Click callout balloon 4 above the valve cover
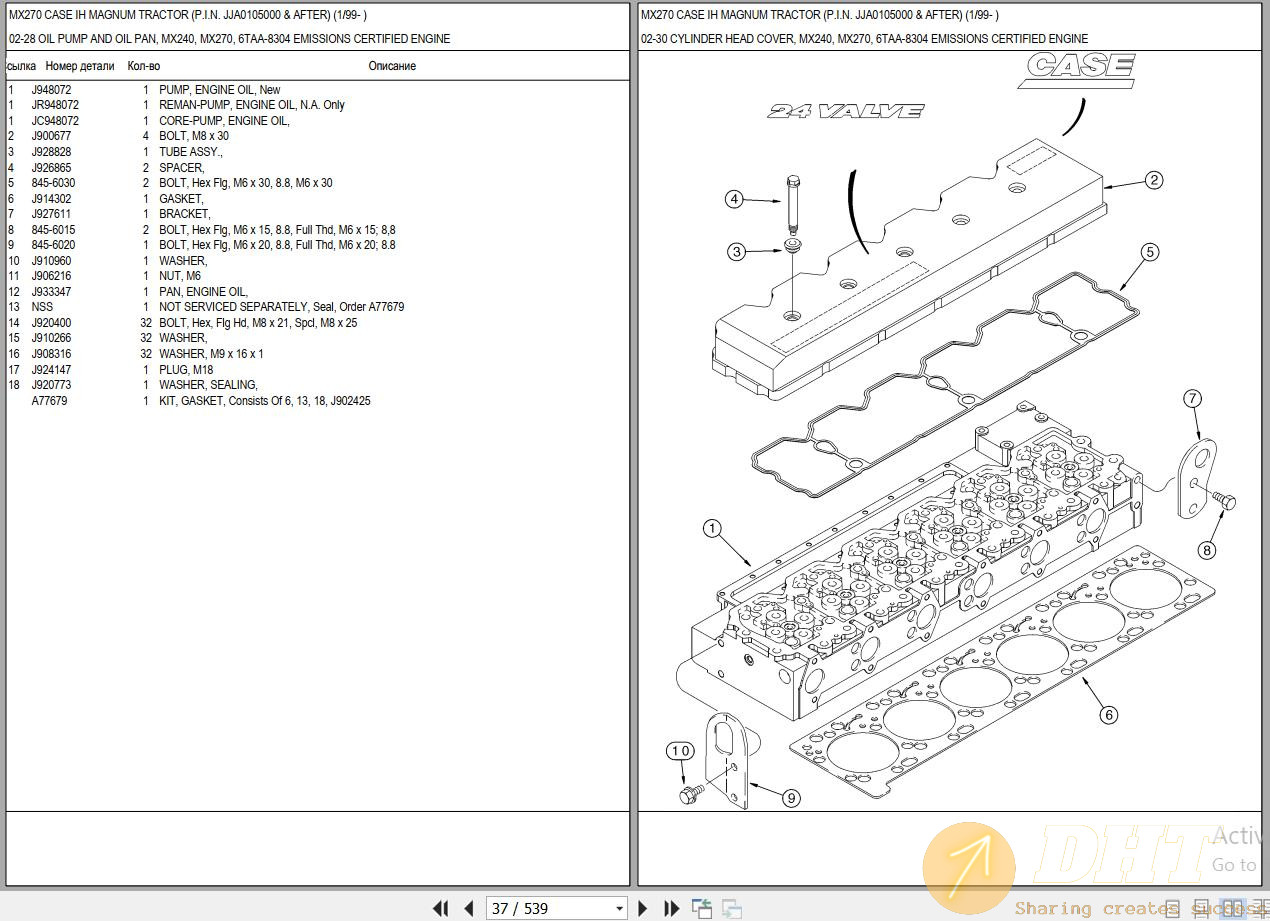This screenshot has width=1270, height=921. tap(734, 198)
